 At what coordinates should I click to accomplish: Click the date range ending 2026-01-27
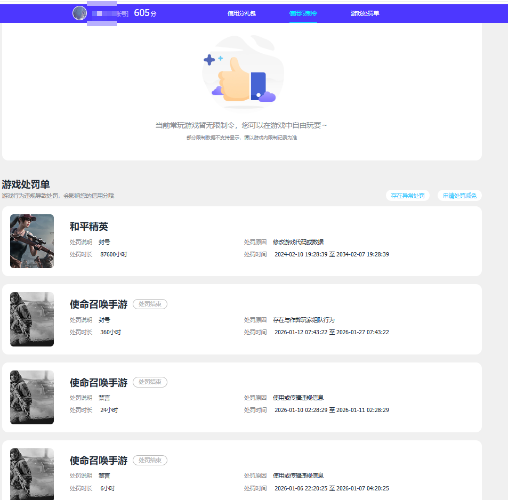[x=332, y=332]
